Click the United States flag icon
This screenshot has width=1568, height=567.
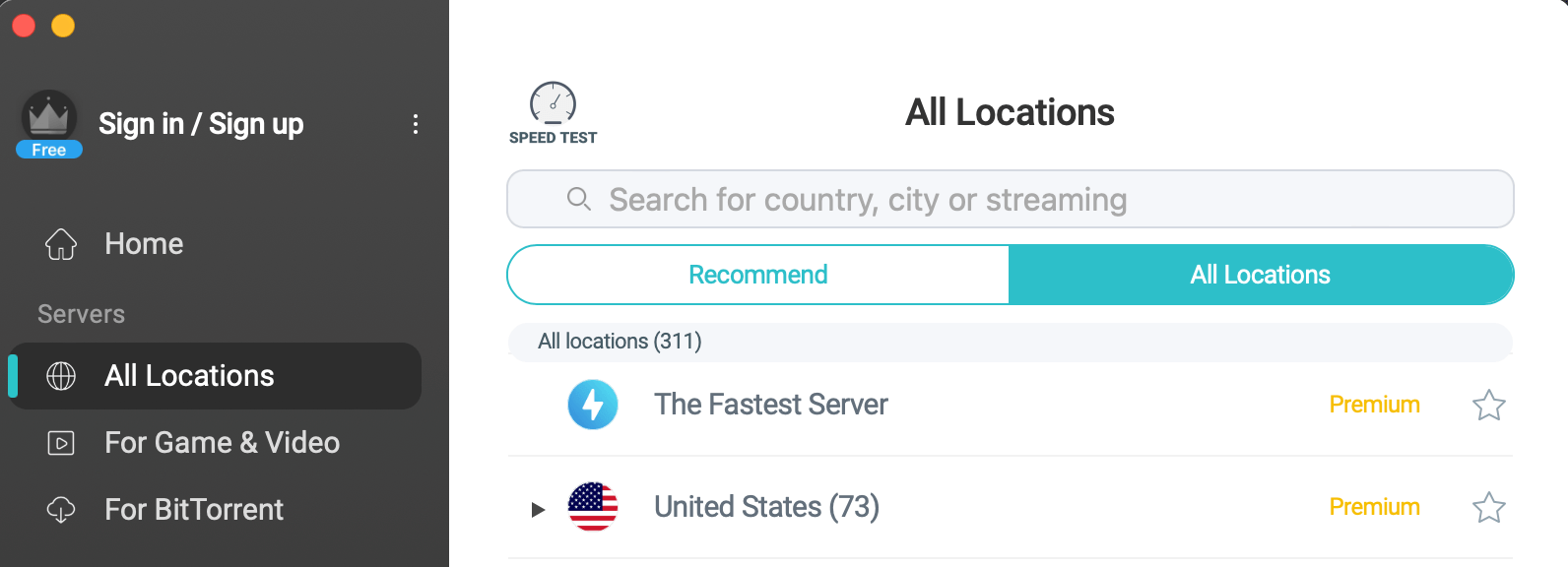click(593, 507)
